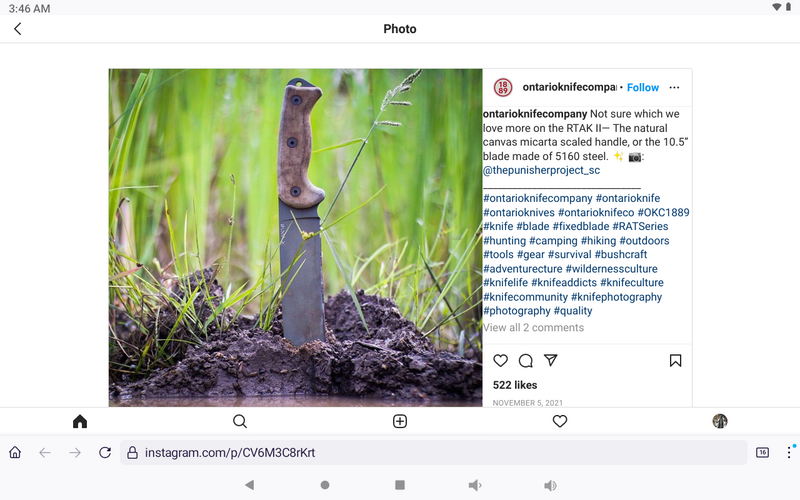The height and width of the screenshot is (500, 800).
Task: Create a new post with plus icon
Action: point(400,421)
